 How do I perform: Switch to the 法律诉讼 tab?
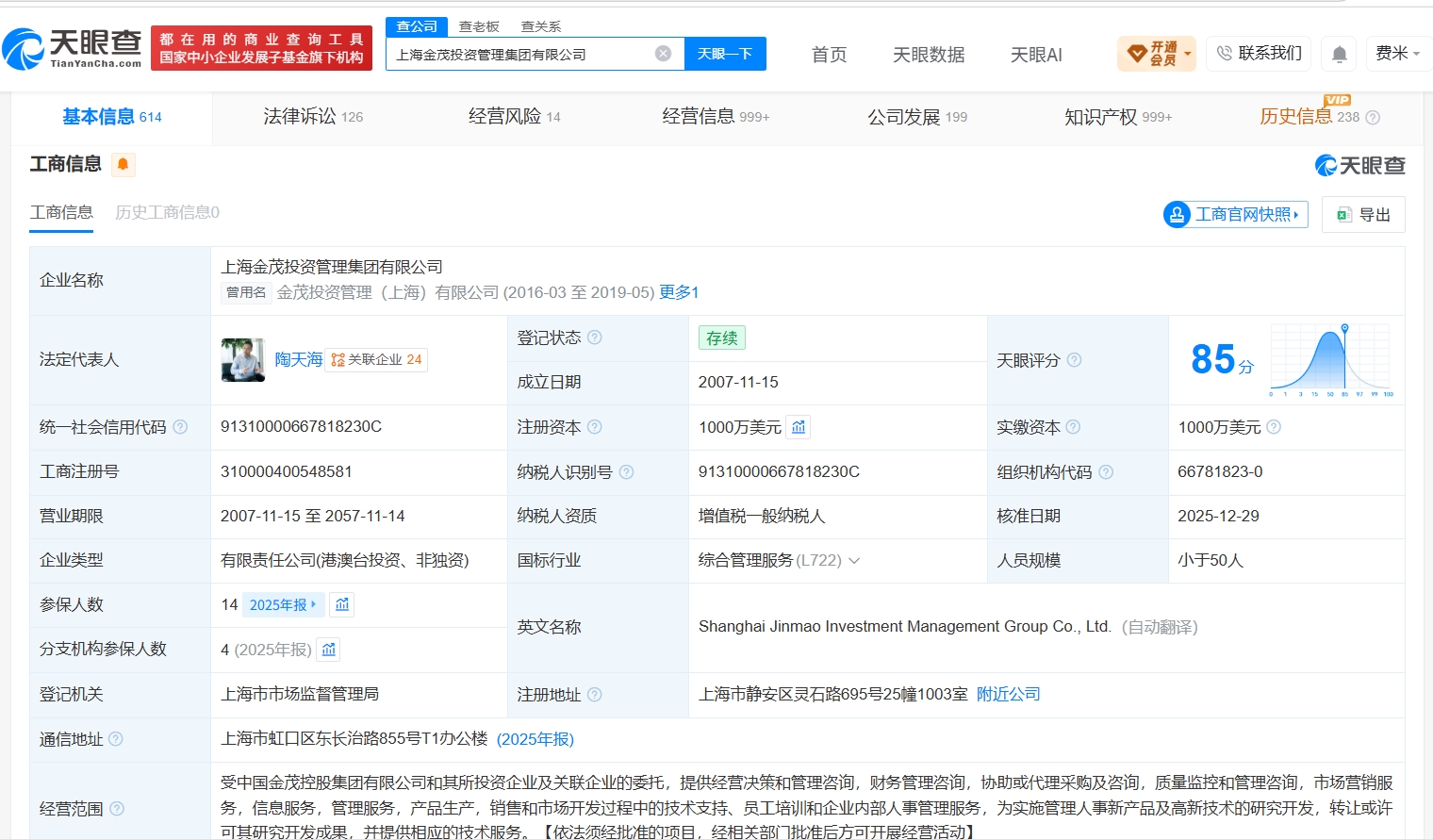pos(313,117)
